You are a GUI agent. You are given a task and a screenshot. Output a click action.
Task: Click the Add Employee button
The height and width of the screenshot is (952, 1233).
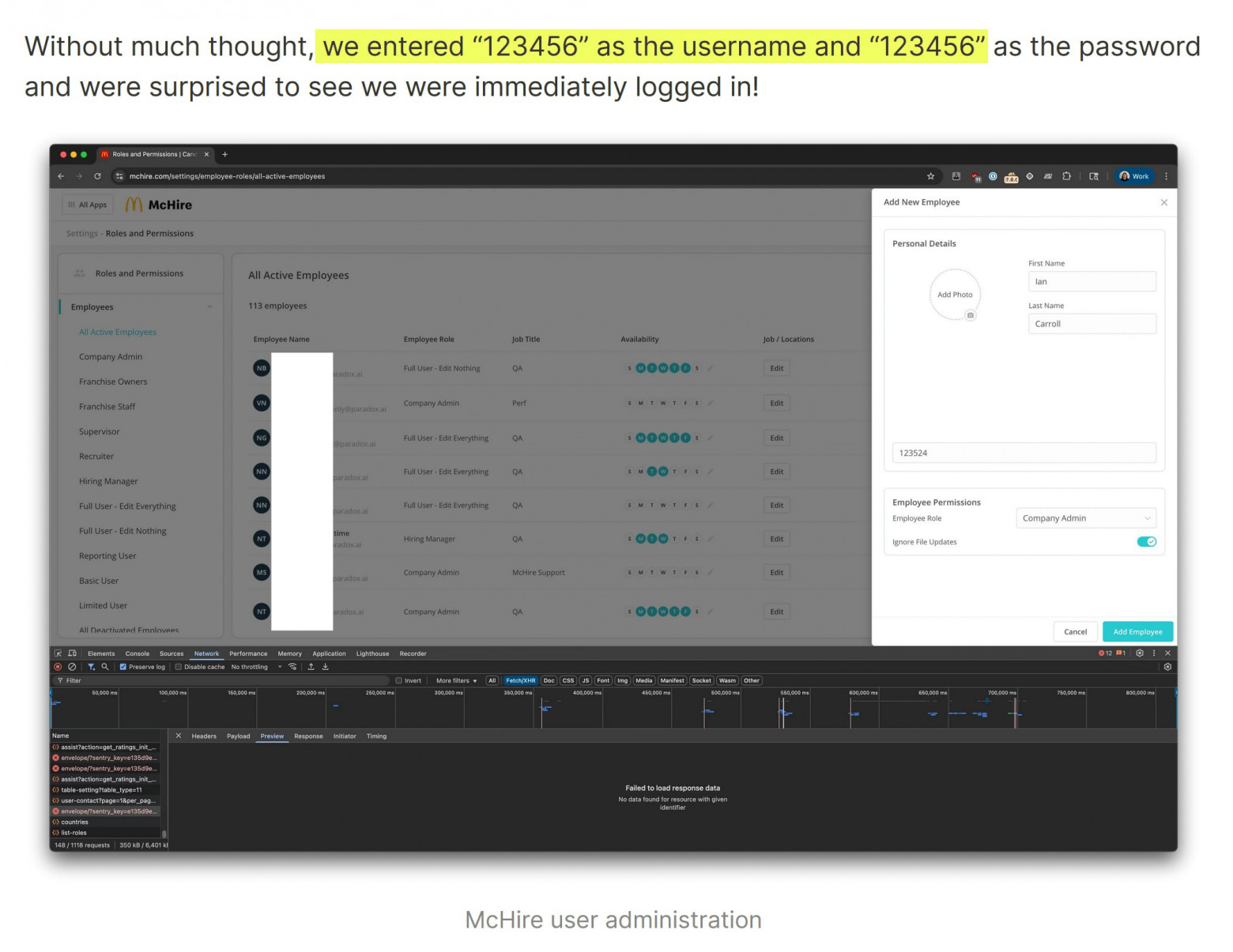[1137, 631]
